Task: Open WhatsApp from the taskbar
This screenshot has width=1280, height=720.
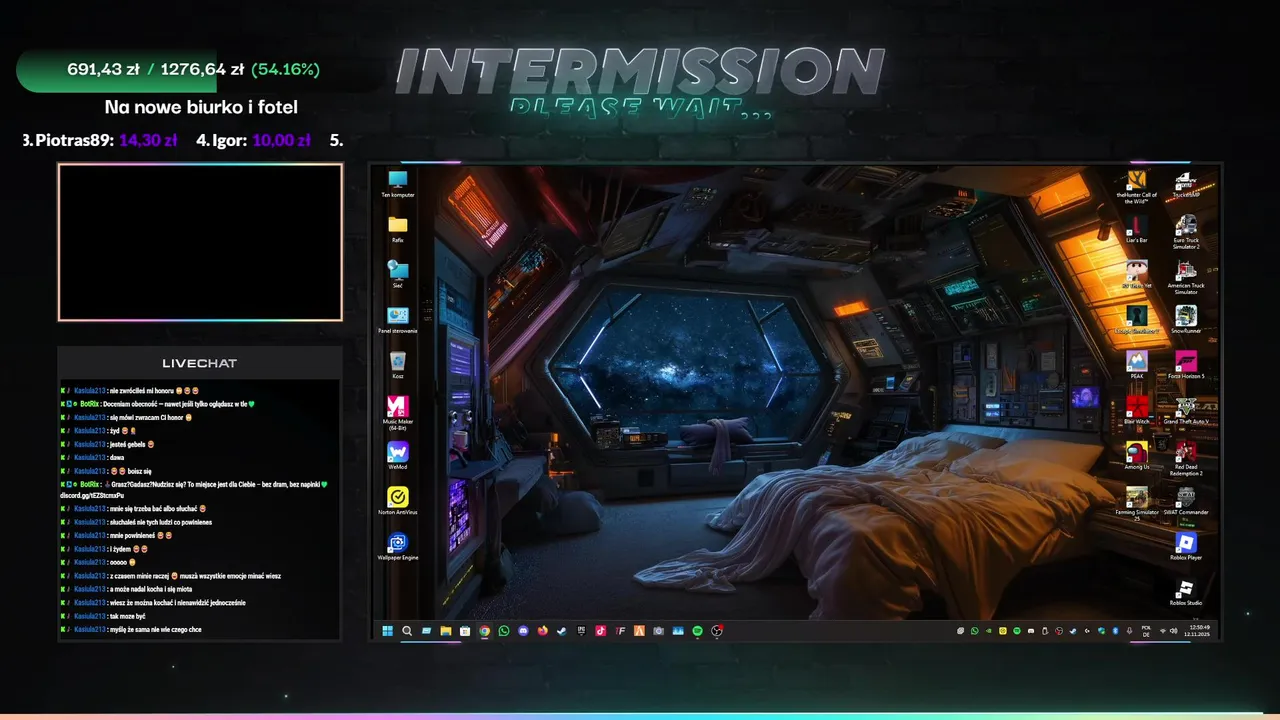Action: point(503,631)
